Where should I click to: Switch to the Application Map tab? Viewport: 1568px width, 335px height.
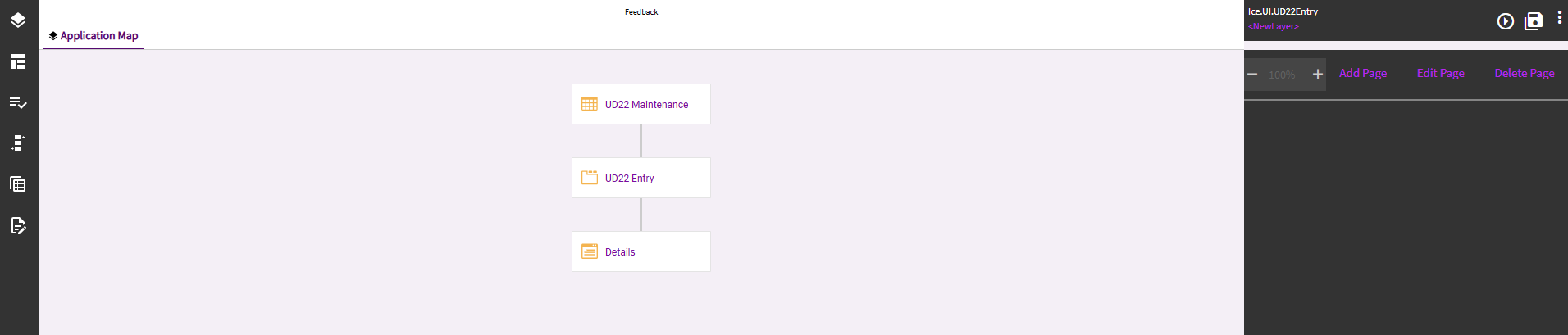pyautogui.click(x=93, y=36)
